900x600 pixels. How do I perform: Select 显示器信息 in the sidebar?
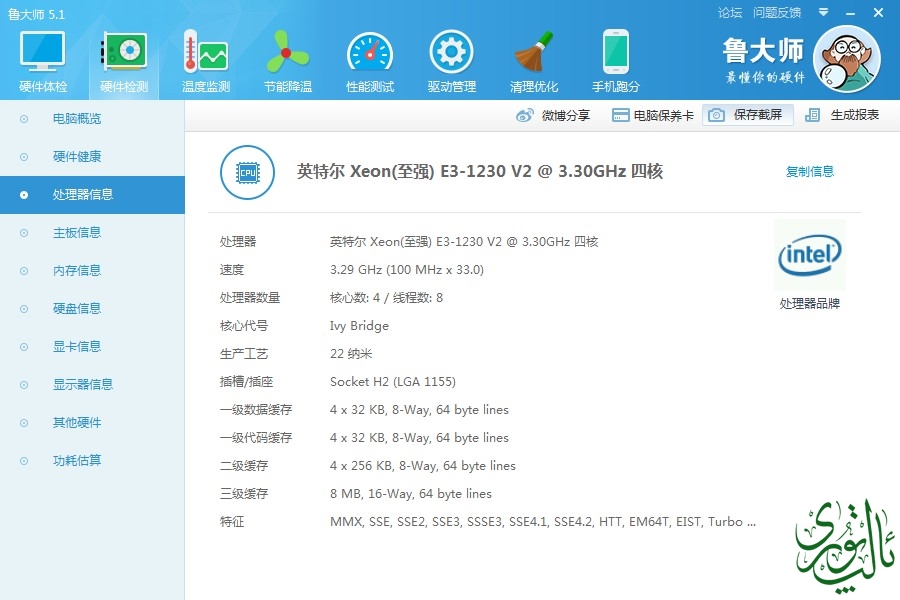pyautogui.click(x=92, y=384)
